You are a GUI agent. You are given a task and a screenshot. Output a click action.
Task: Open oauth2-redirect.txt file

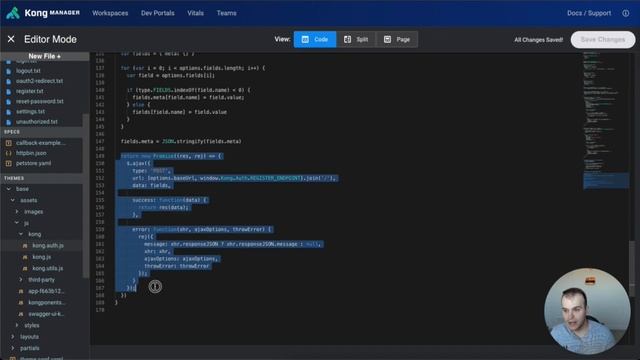[40, 81]
